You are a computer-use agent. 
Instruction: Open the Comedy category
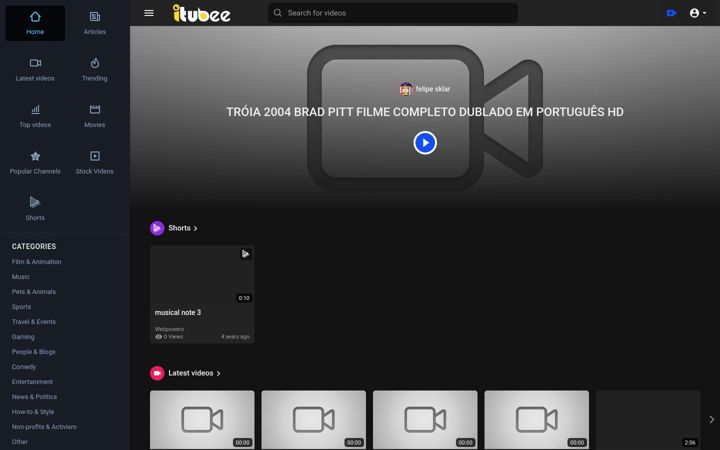[23, 367]
